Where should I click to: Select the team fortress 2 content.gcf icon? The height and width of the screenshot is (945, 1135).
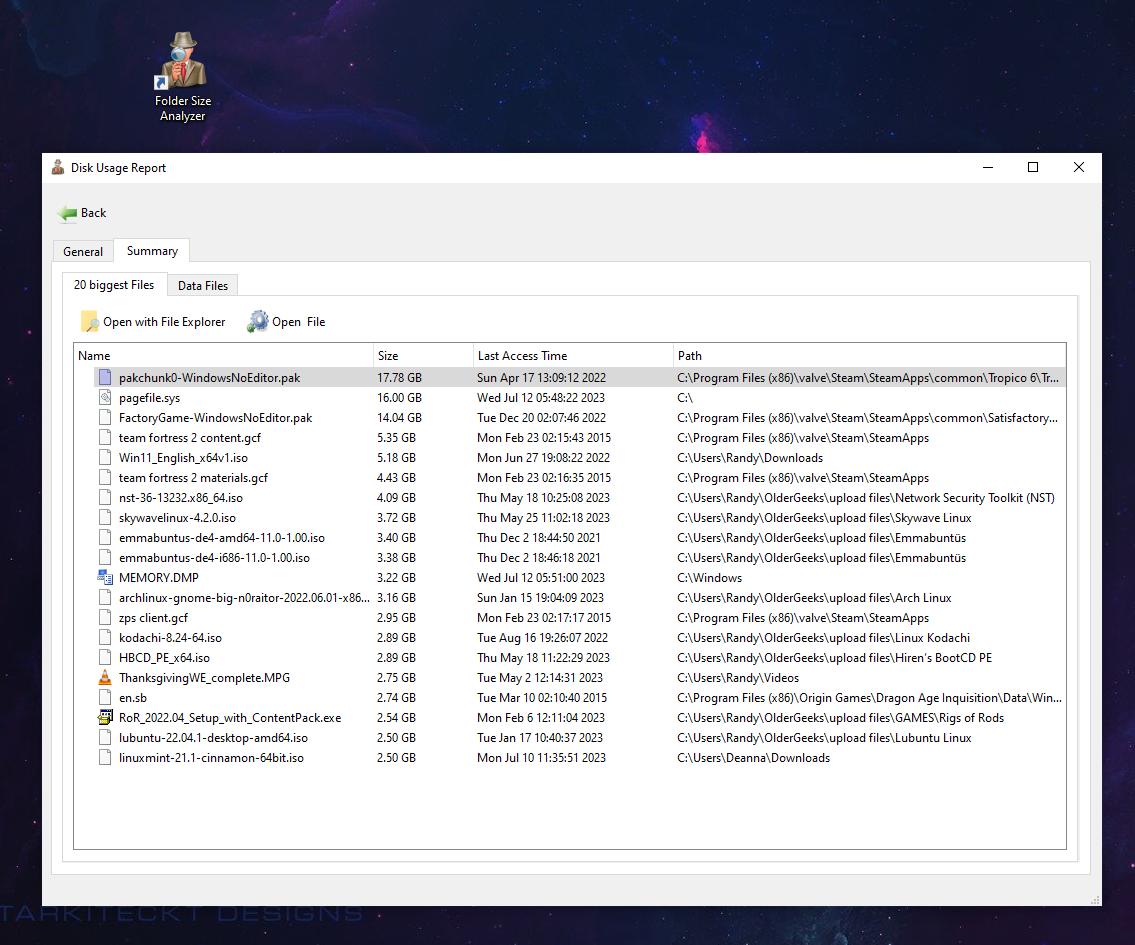[x=105, y=438]
